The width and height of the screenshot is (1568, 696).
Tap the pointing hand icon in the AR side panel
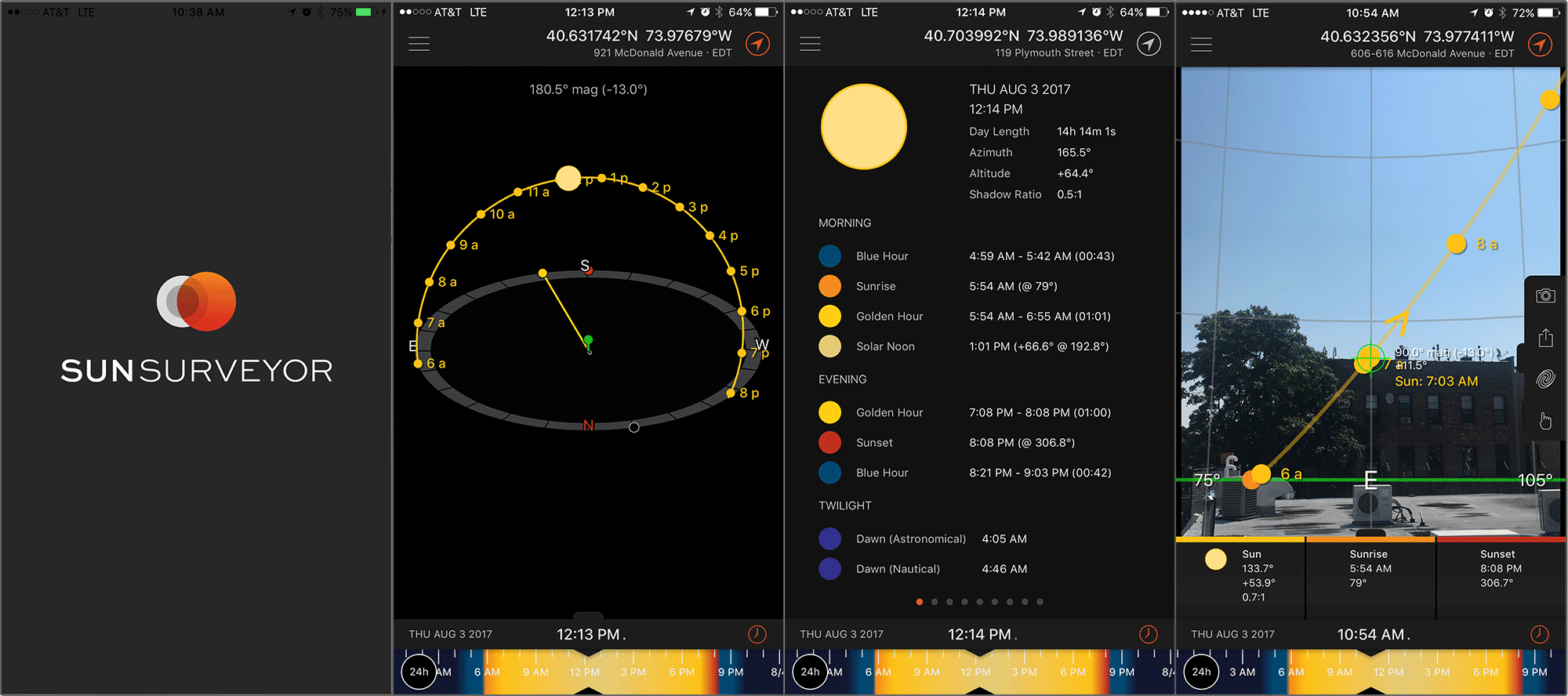(1545, 421)
